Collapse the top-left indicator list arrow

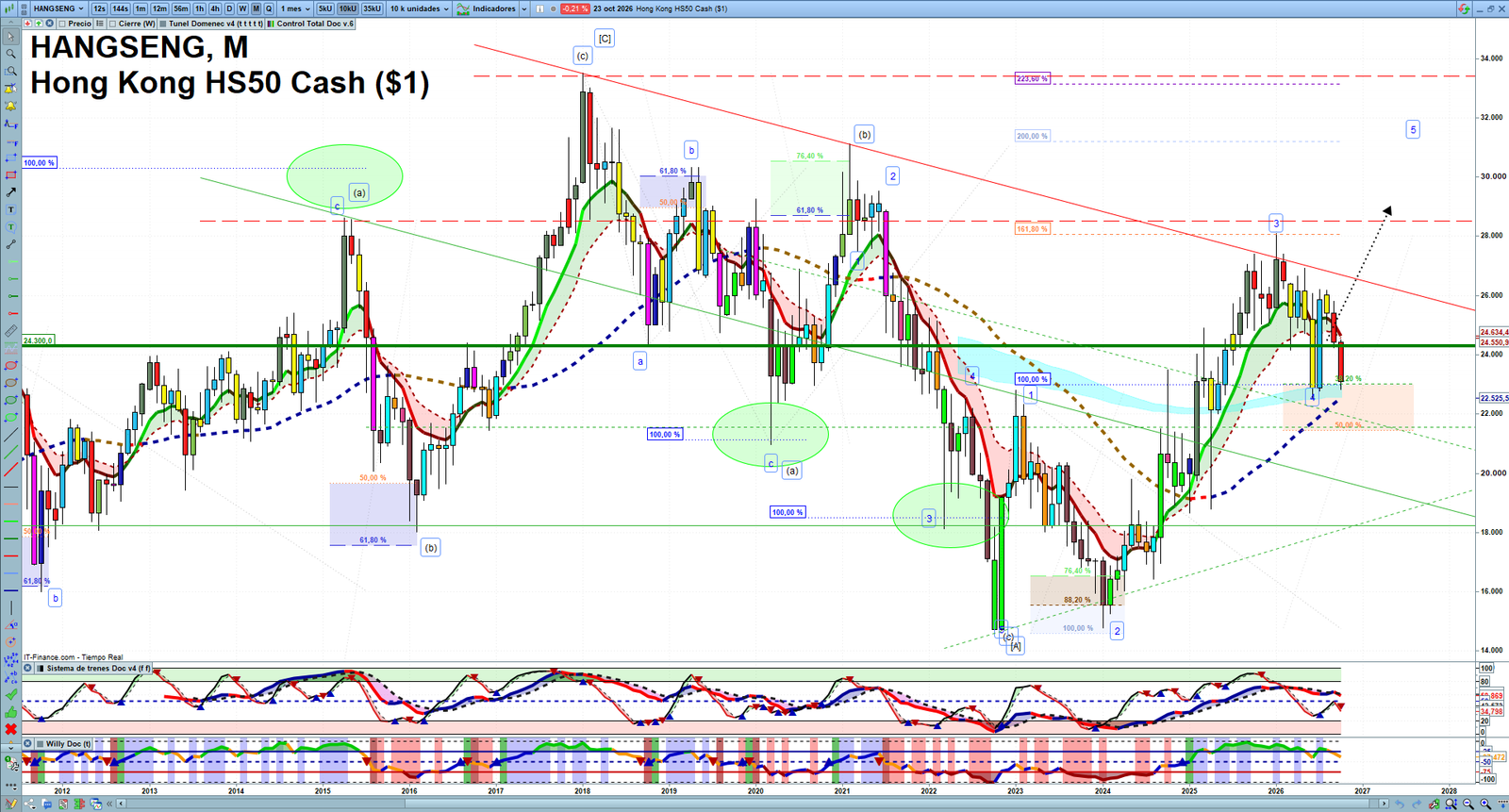coord(10,23)
